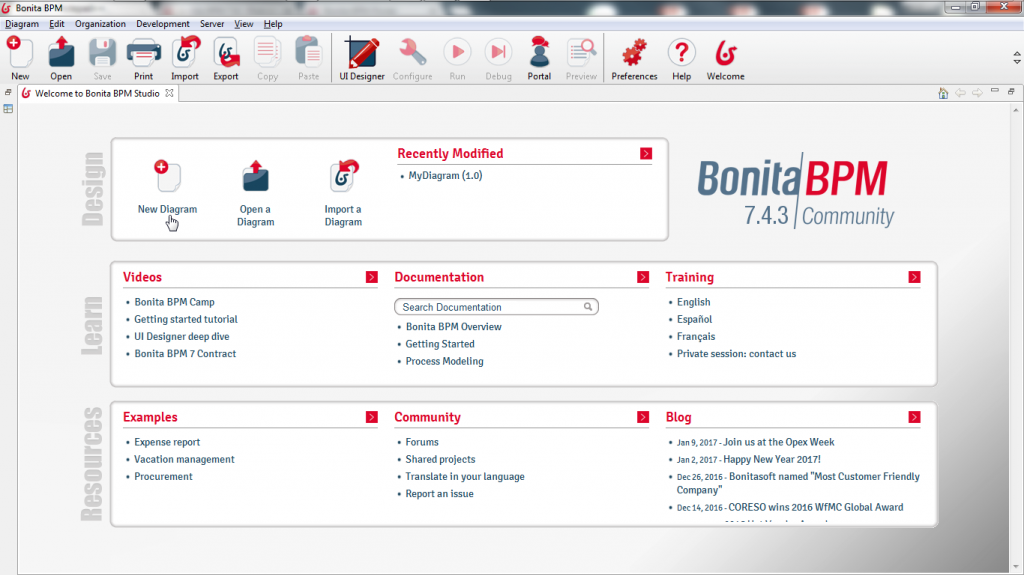Close the Welcome to Bonita BPM Studio tab

169,93
